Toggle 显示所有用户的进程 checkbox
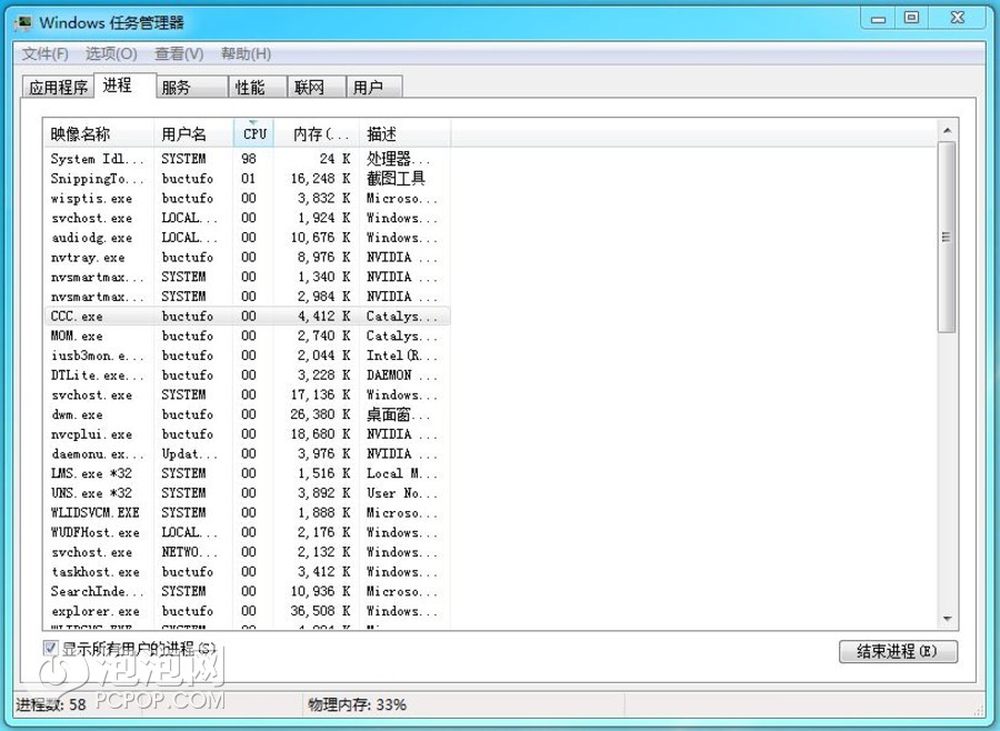The width and height of the screenshot is (1000, 731). [50, 649]
